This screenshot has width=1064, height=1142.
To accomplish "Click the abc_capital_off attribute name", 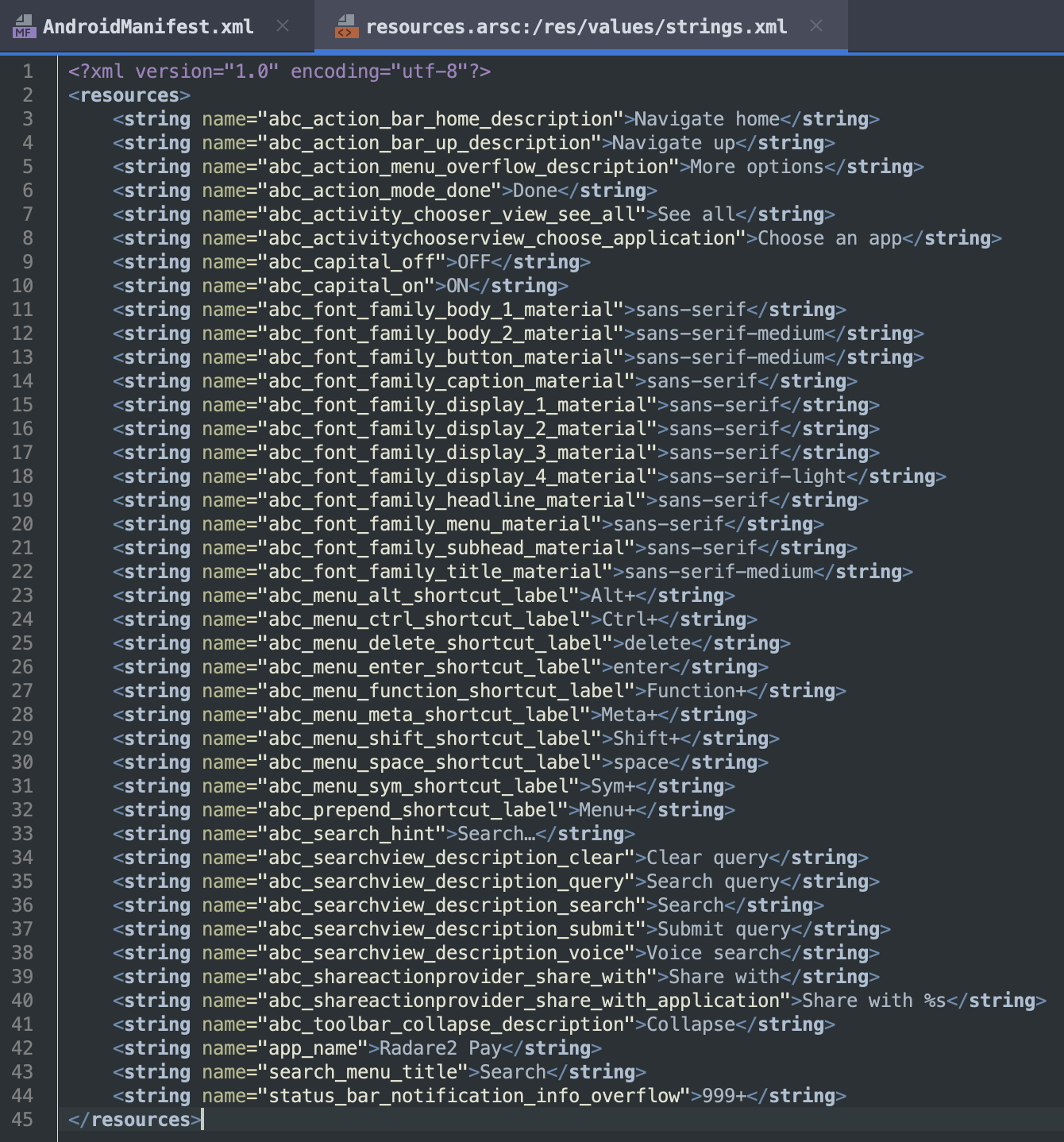I will pyautogui.click(x=352, y=262).
